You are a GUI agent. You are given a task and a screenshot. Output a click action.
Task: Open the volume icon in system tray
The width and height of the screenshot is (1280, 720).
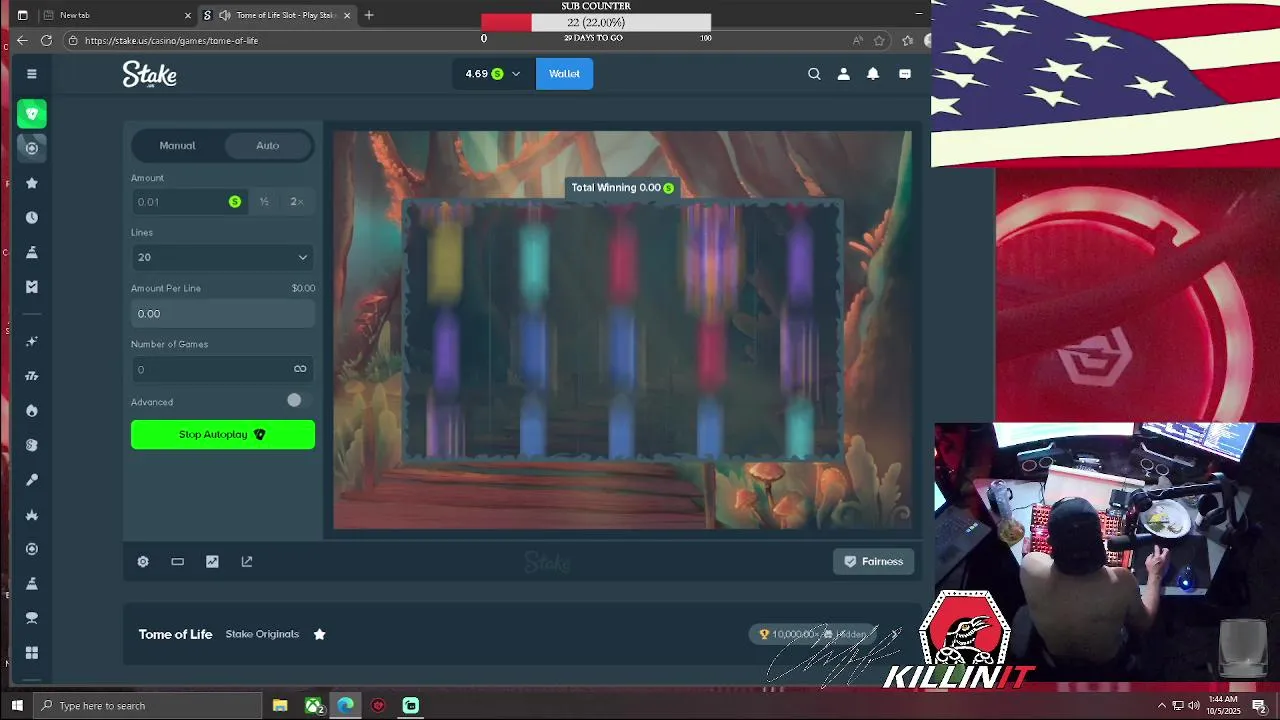click(x=1193, y=706)
